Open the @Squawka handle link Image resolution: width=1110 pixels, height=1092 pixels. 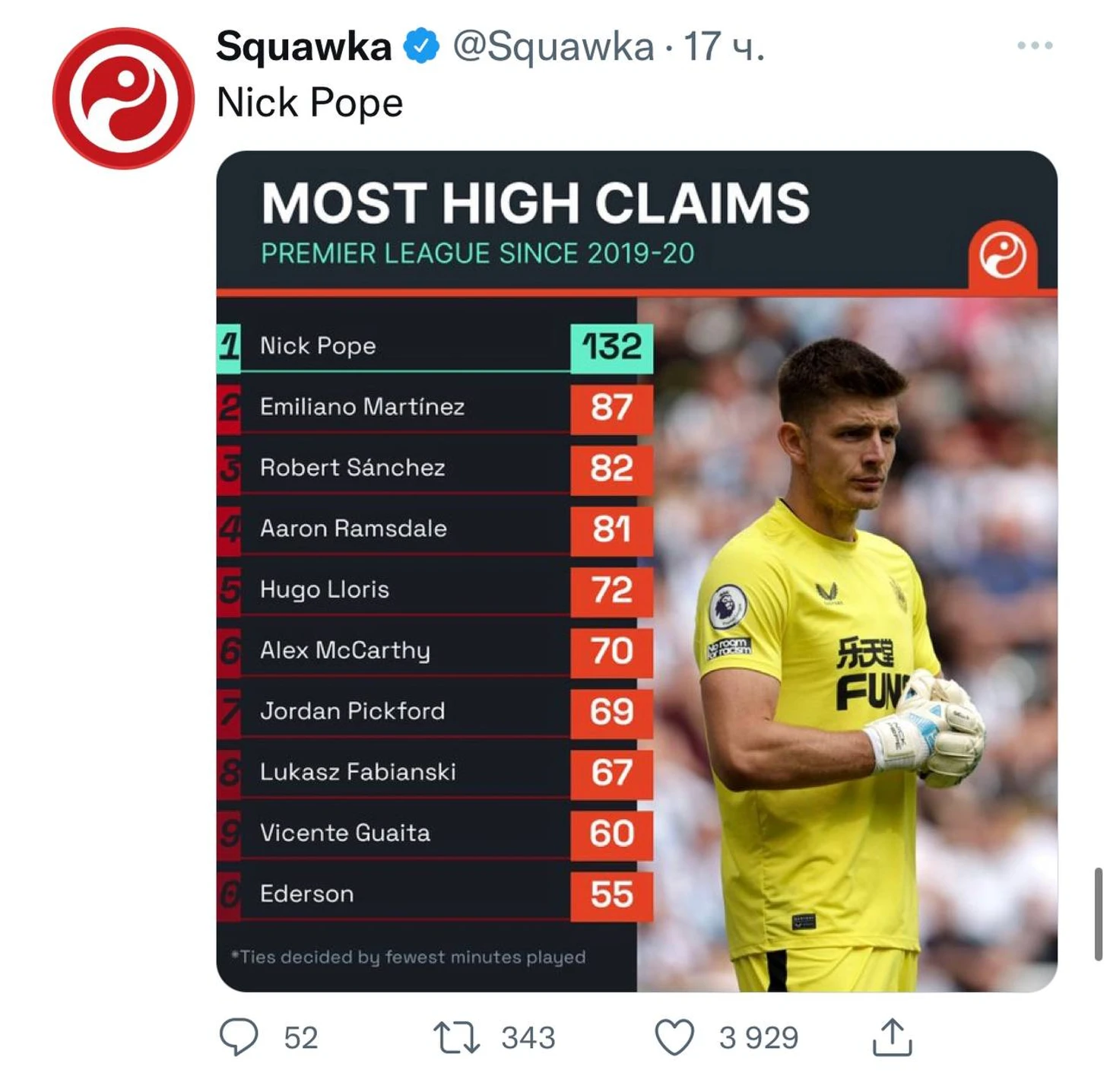[x=553, y=46]
